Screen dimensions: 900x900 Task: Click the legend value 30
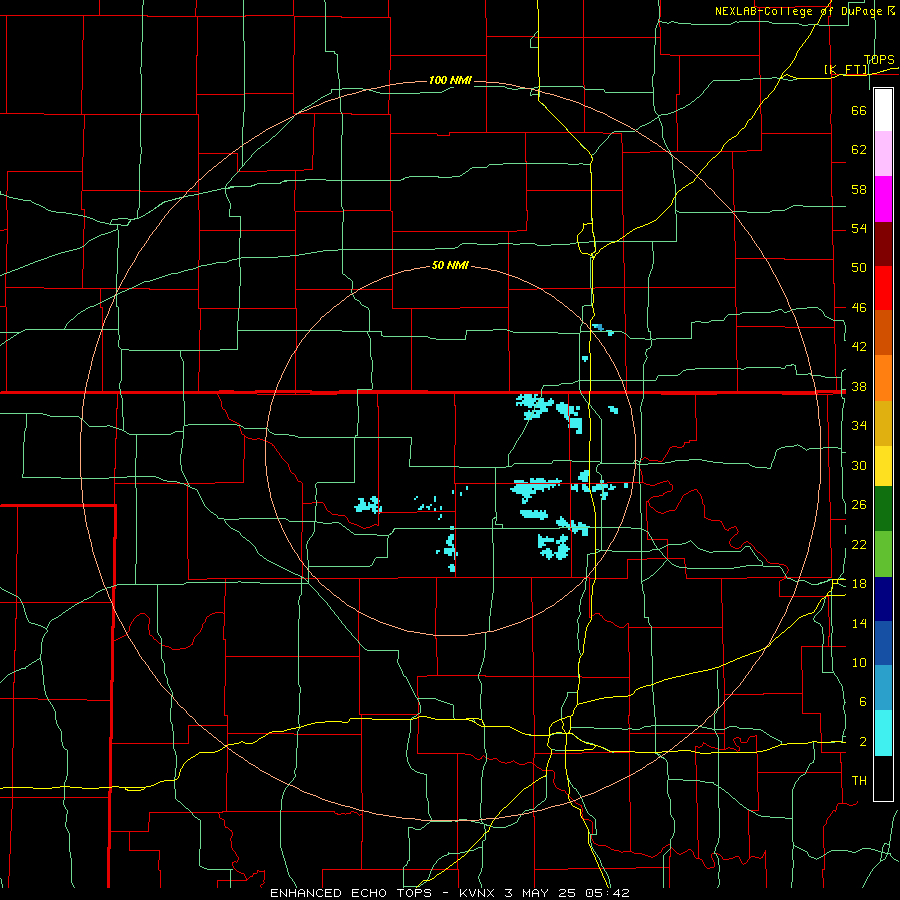click(859, 465)
